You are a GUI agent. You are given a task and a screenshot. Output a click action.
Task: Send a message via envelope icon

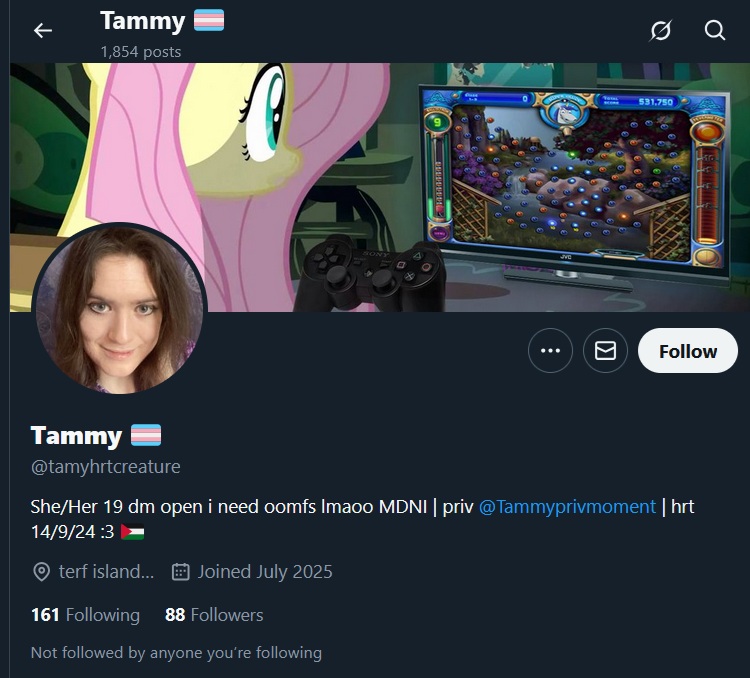pos(605,351)
